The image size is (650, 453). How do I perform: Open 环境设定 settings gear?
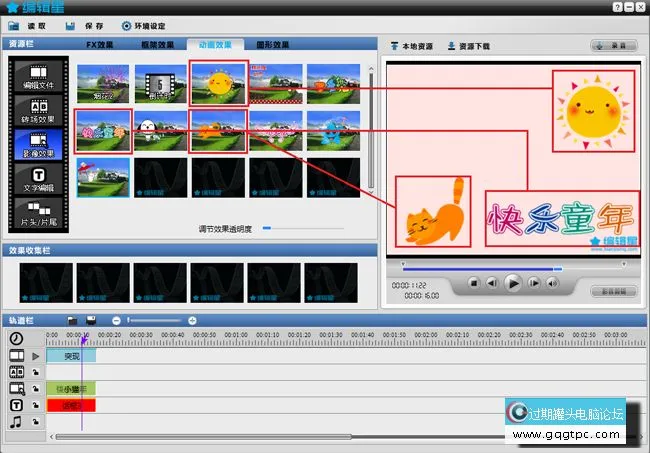click(127, 26)
